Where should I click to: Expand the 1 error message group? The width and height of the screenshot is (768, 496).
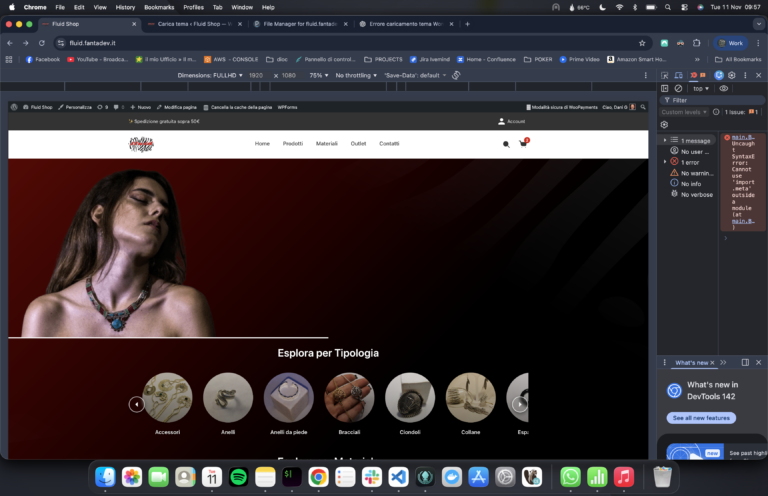click(x=665, y=162)
